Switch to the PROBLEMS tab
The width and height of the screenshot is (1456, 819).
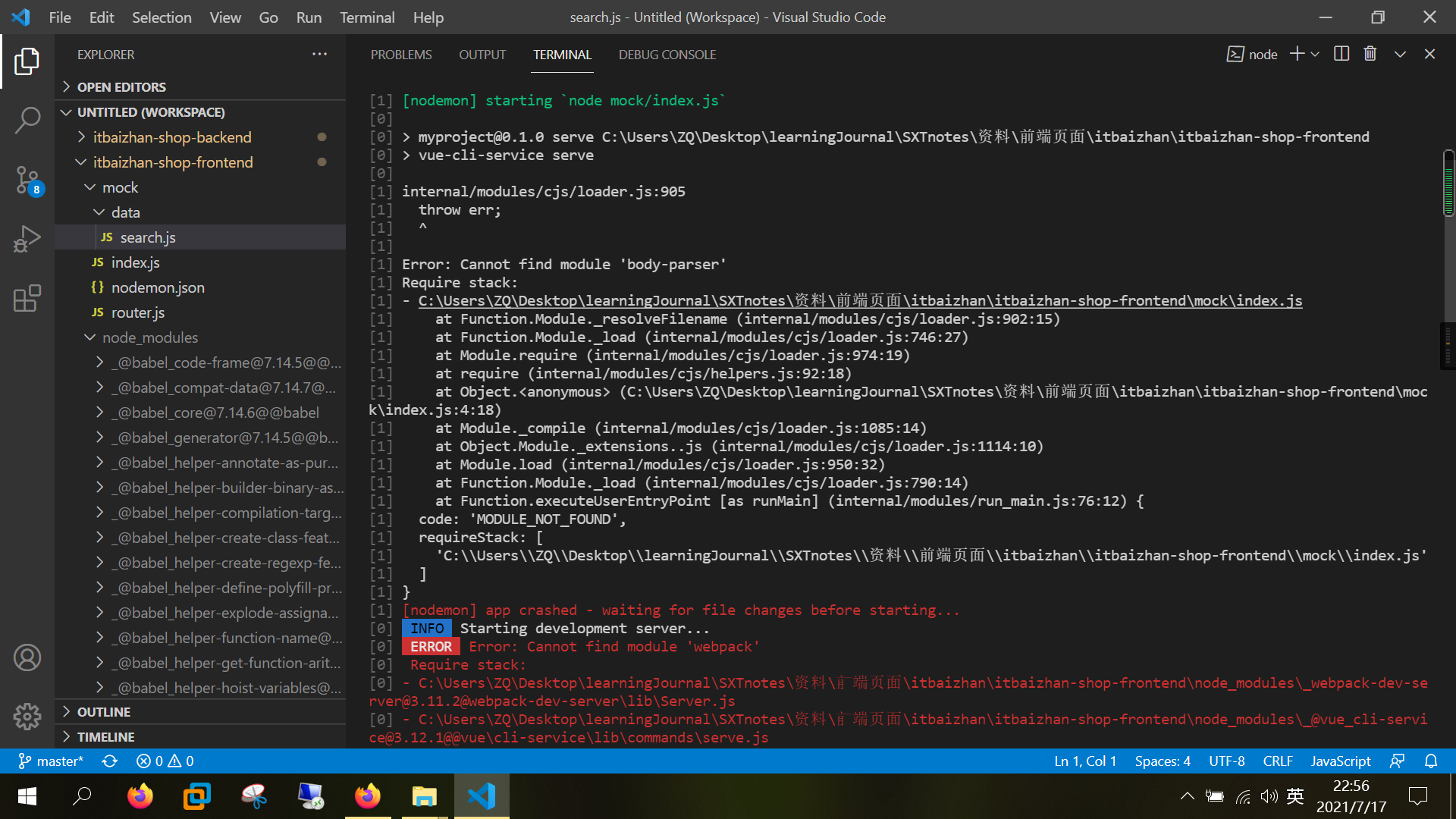pos(401,55)
